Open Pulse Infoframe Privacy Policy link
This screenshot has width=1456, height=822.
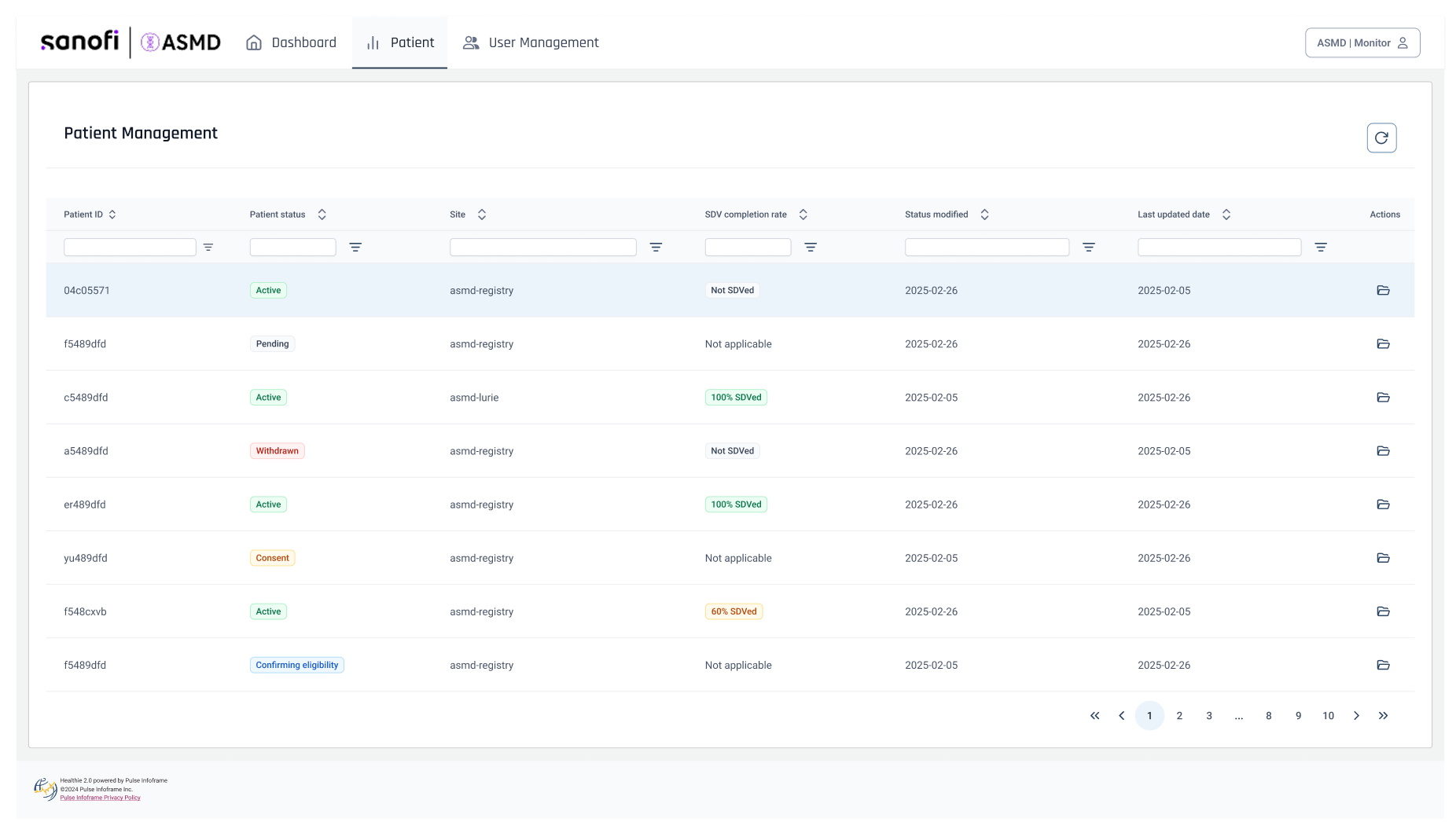pos(101,798)
